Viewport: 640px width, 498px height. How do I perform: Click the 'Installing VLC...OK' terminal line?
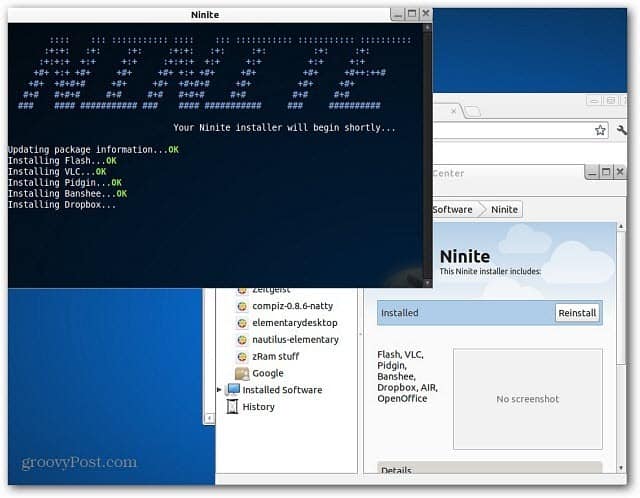[57, 171]
